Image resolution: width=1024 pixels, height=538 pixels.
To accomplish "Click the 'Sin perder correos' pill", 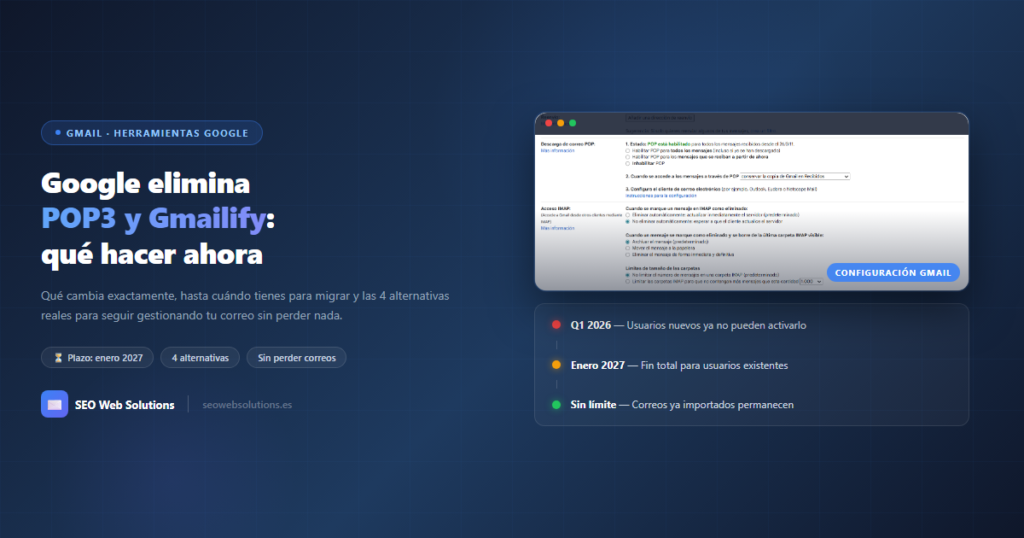I will coord(296,358).
